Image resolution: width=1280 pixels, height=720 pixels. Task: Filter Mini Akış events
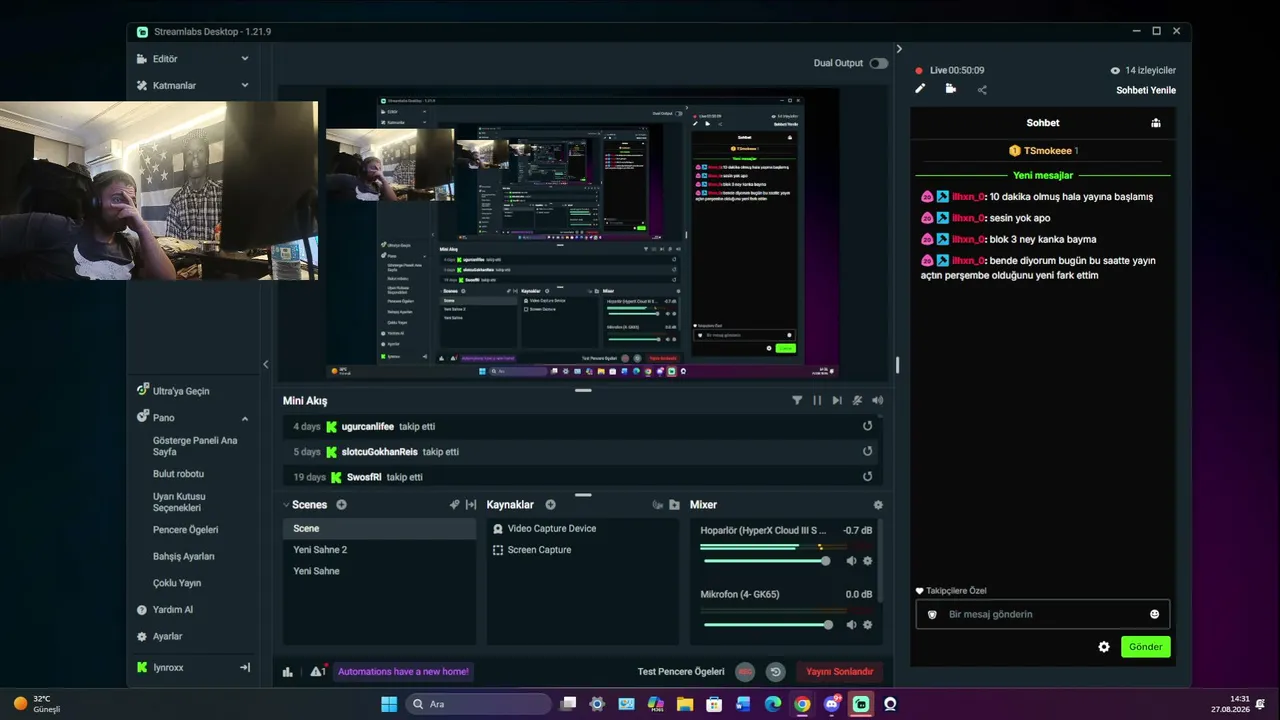click(797, 400)
